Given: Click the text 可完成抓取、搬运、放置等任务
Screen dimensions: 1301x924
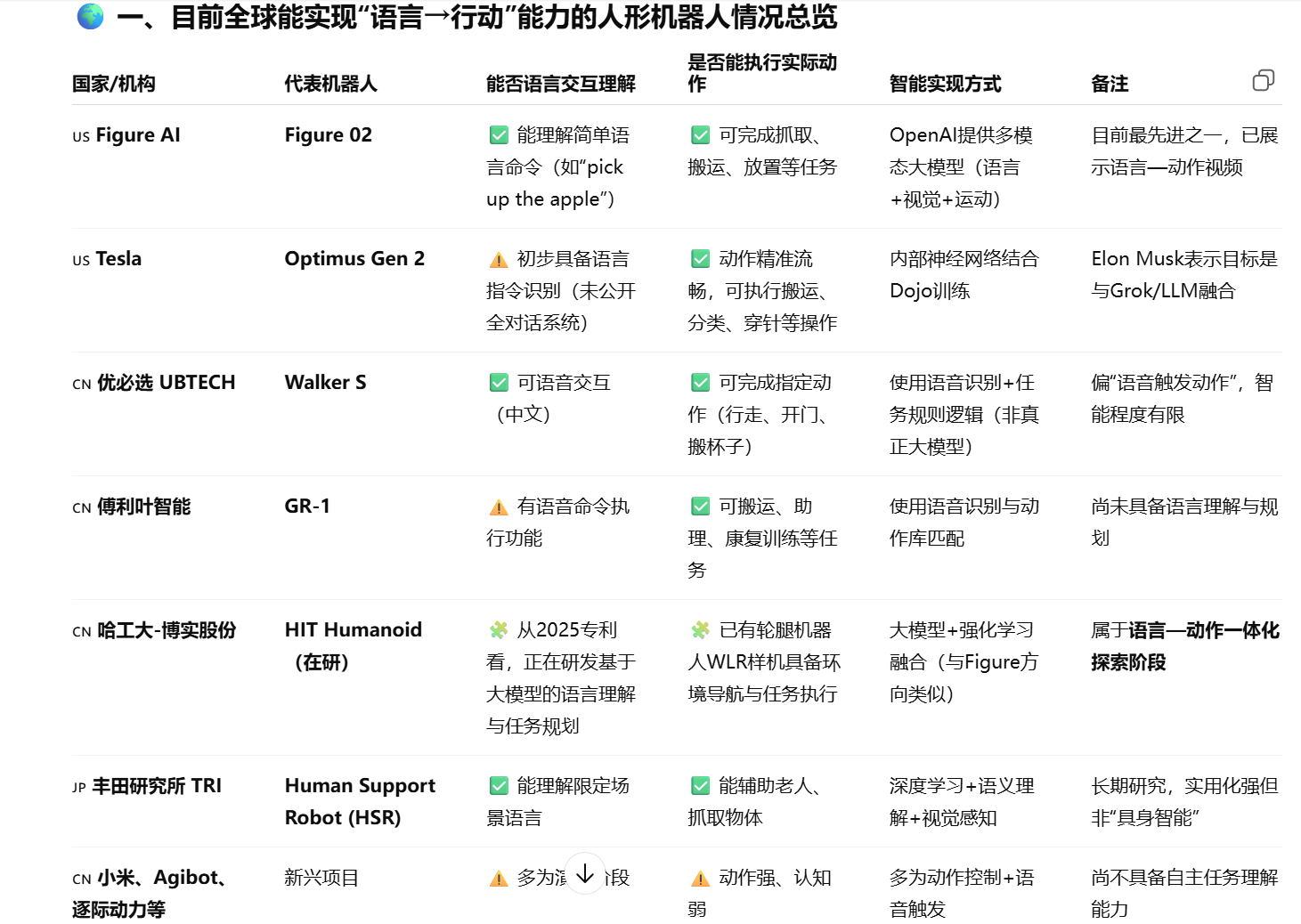Looking at the screenshot, I should click(762, 151).
